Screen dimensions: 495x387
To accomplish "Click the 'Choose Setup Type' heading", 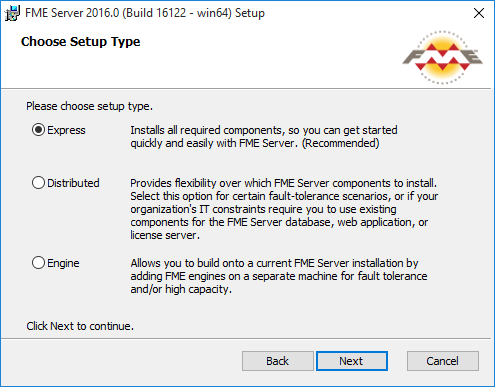I will point(81,42).
